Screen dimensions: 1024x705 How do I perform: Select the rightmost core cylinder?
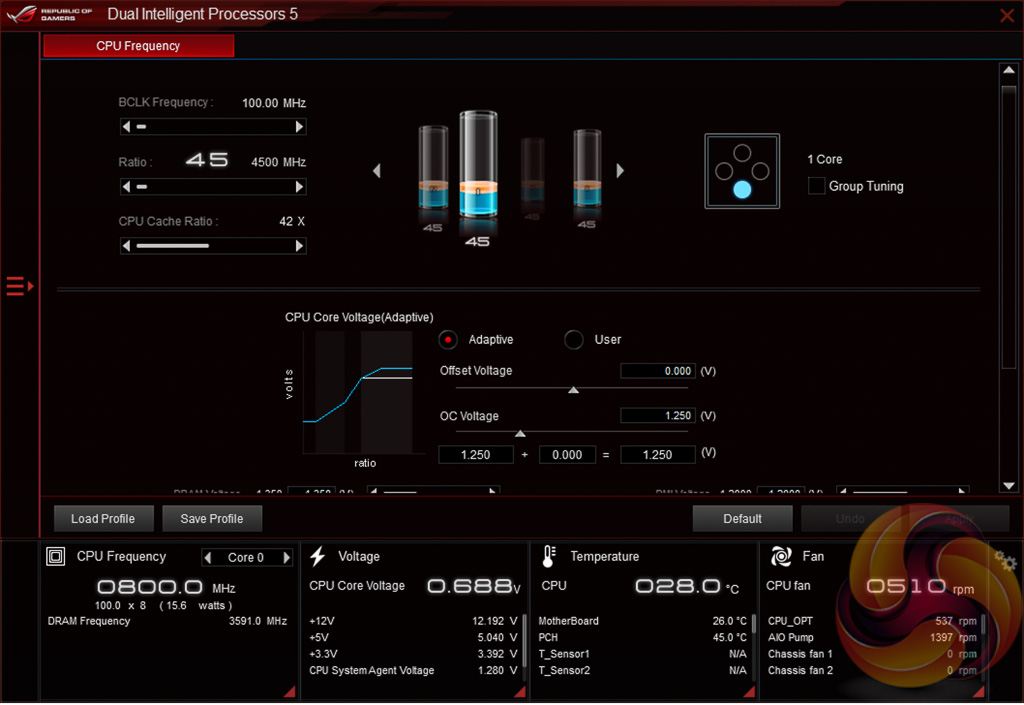point(587,168)
